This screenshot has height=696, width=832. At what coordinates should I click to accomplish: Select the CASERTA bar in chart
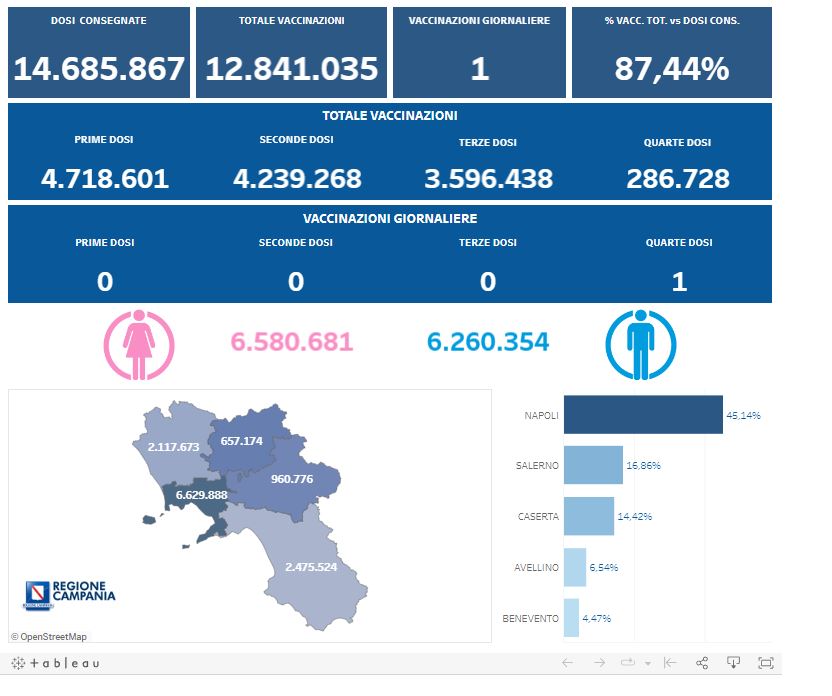(588, 516)
